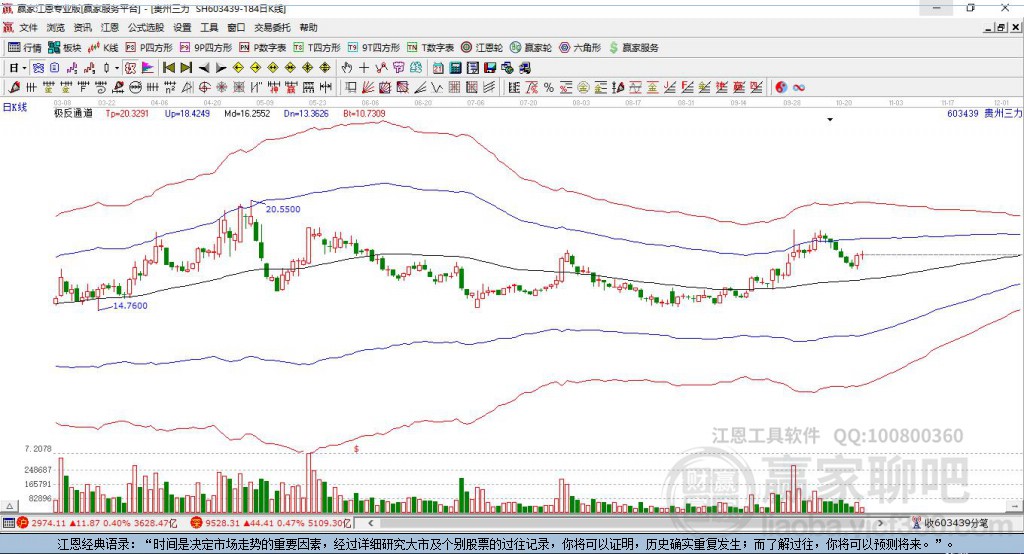Open the 文件 menu
This screenshot has width=1024, height=554.
(29, 27)
